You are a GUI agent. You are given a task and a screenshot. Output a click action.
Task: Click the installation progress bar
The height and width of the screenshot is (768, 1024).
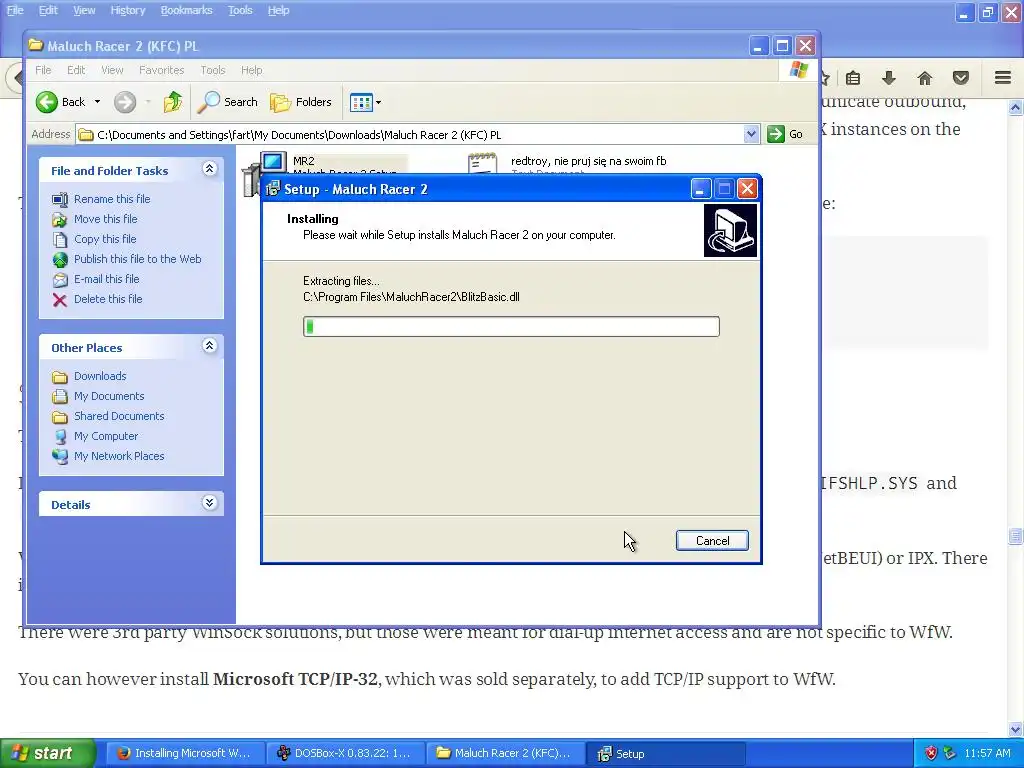pos(511,327)
